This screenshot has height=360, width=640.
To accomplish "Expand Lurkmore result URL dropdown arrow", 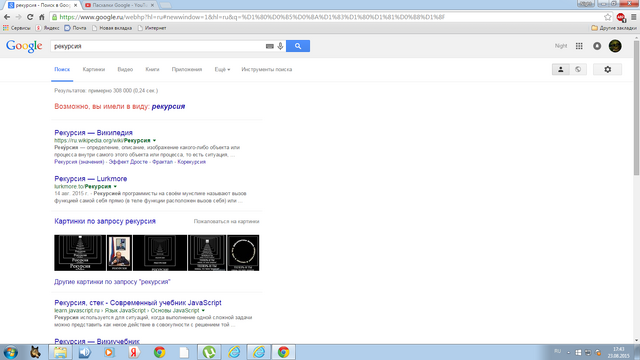I will (115, 187).
